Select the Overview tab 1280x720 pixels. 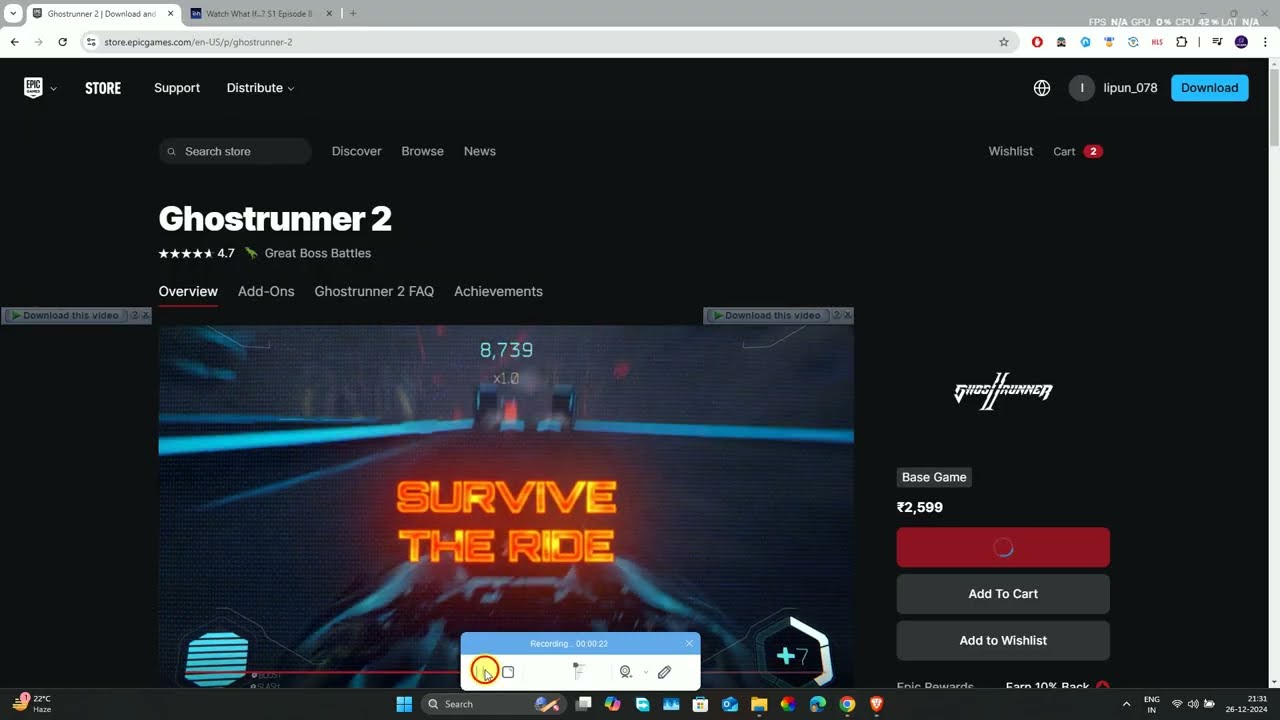[188, 291]
